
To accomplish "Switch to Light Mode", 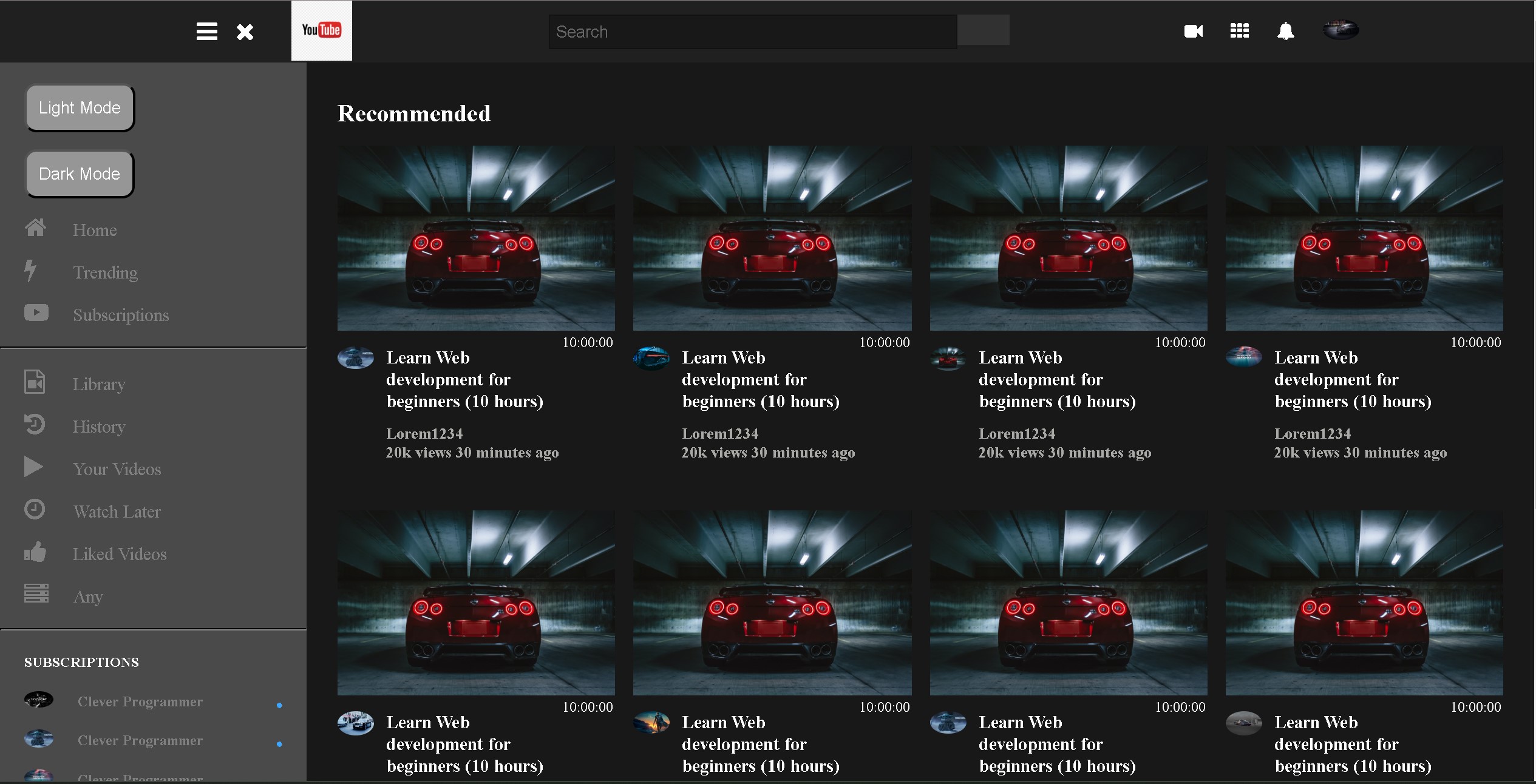I will 80,108.
